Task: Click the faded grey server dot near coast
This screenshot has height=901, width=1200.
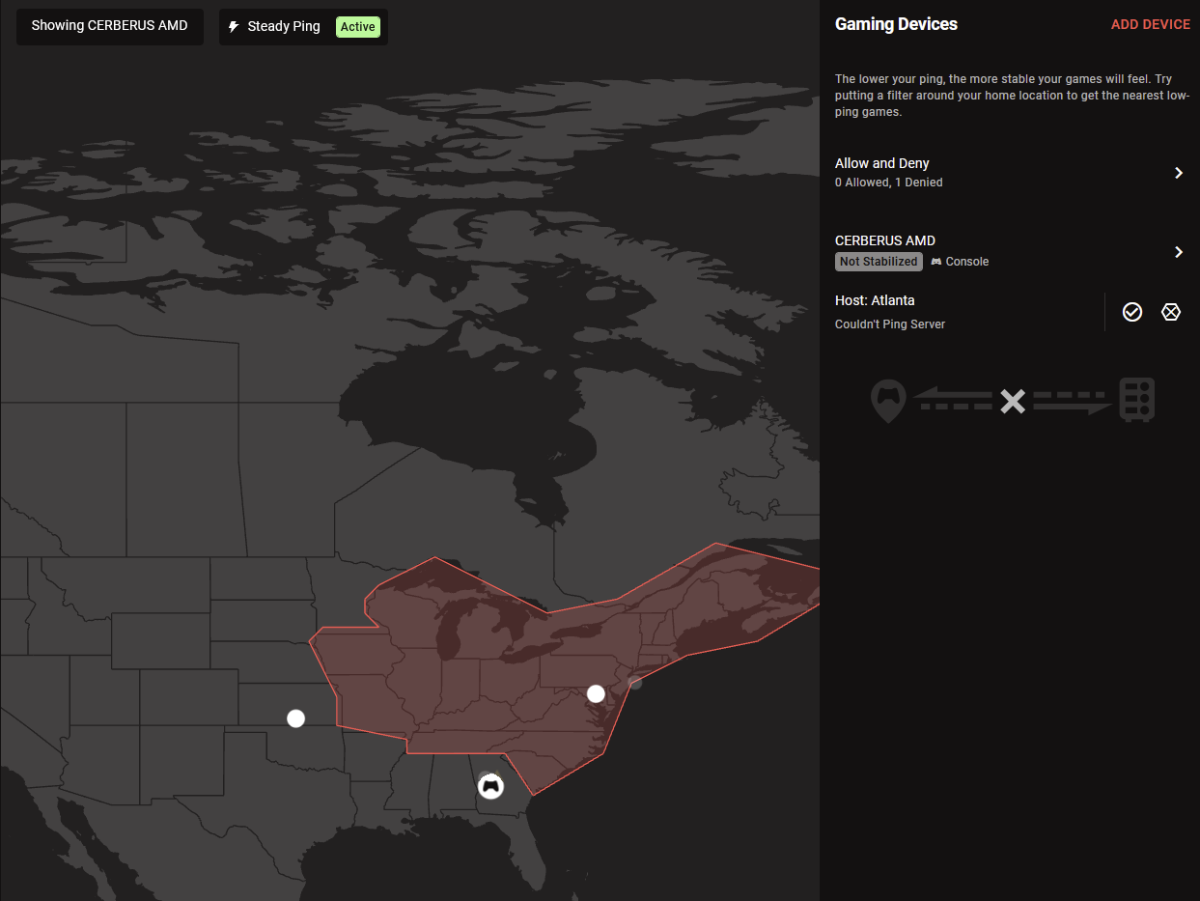Action: 635,682
